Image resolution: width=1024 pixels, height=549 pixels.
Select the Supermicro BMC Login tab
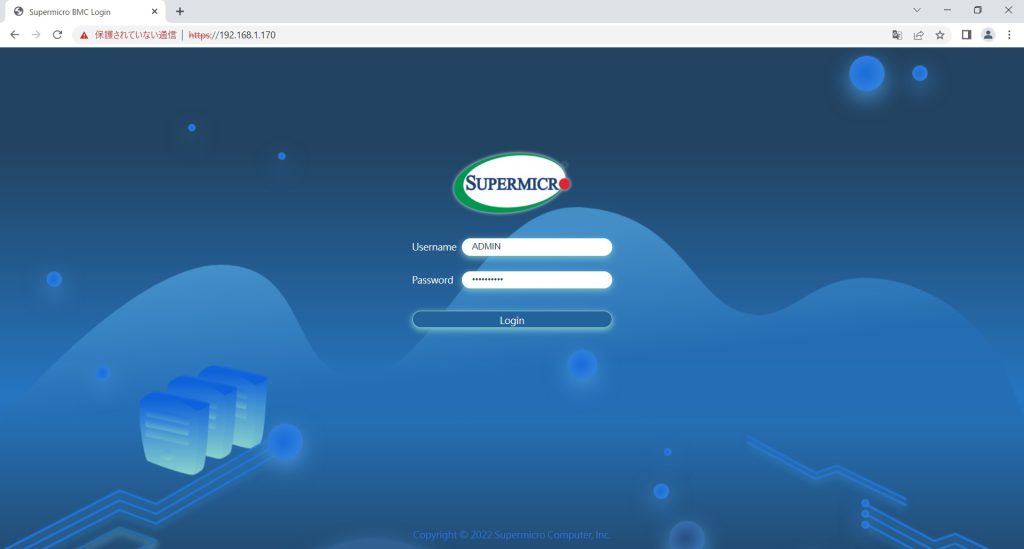click(75, 11)
